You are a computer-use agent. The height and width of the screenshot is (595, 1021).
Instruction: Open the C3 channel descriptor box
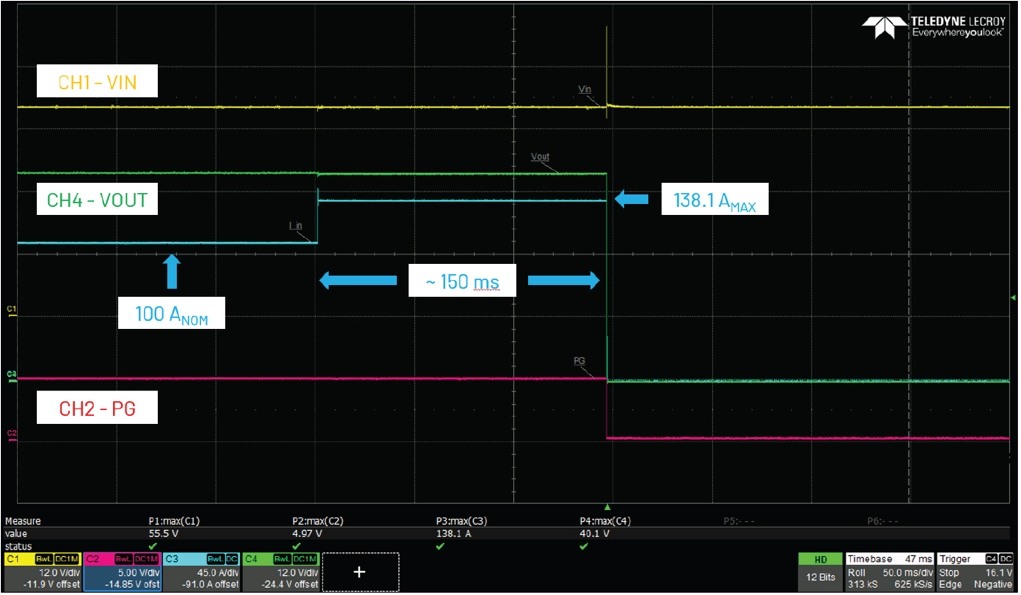[x=201, y=571]
